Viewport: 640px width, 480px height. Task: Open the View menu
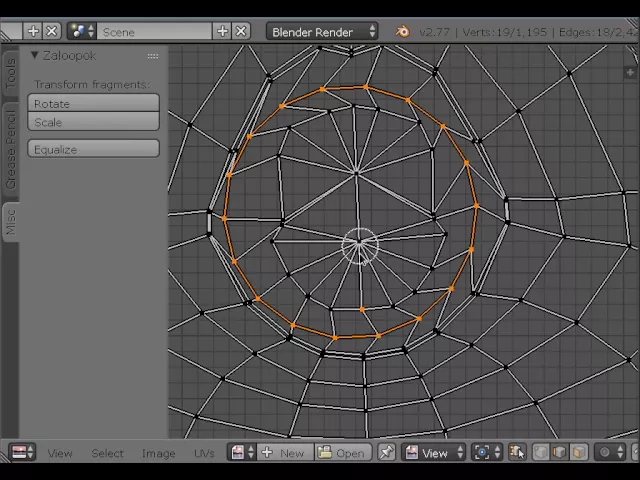tap(60, 453)
